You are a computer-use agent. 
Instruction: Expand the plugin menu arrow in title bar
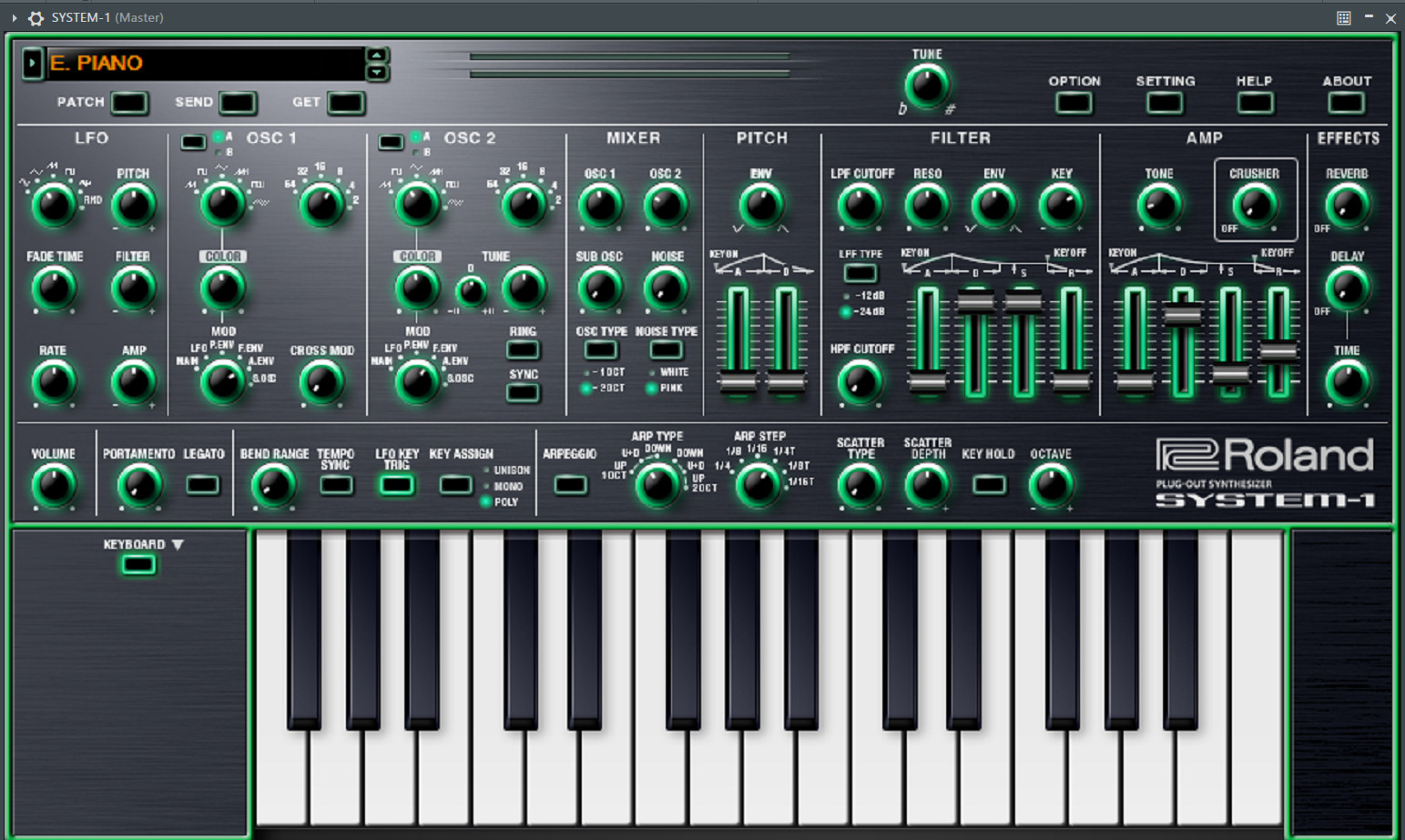click(14, 17)
